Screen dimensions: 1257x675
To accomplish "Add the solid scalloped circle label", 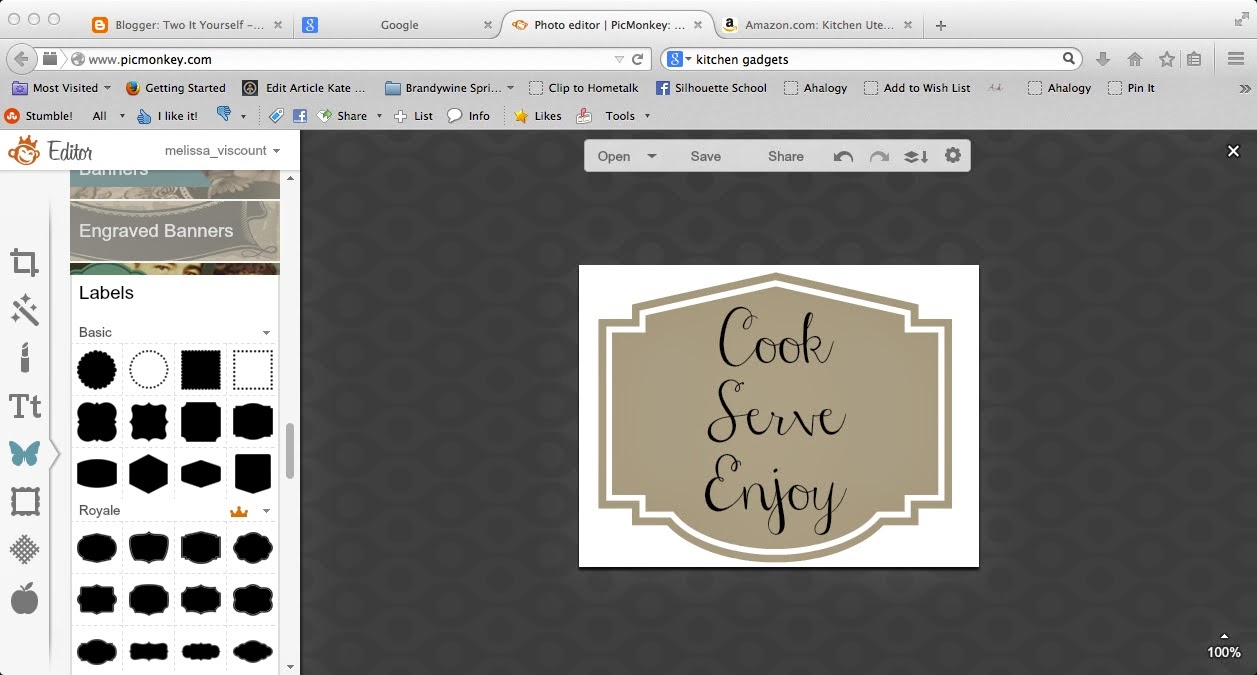I will [x=97, y=370].
